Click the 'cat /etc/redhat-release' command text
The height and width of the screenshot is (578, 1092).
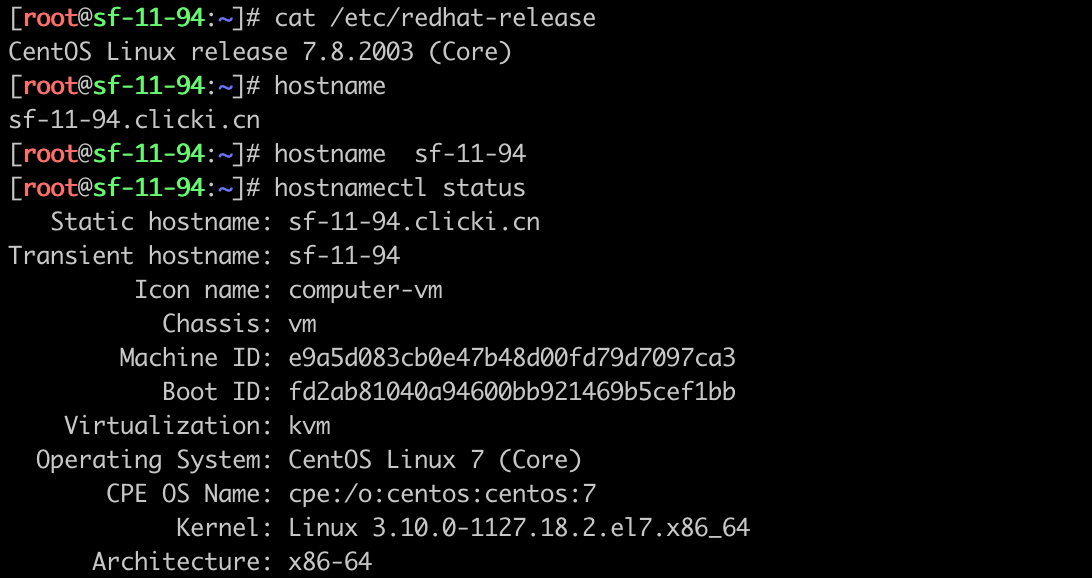point(435,18)
